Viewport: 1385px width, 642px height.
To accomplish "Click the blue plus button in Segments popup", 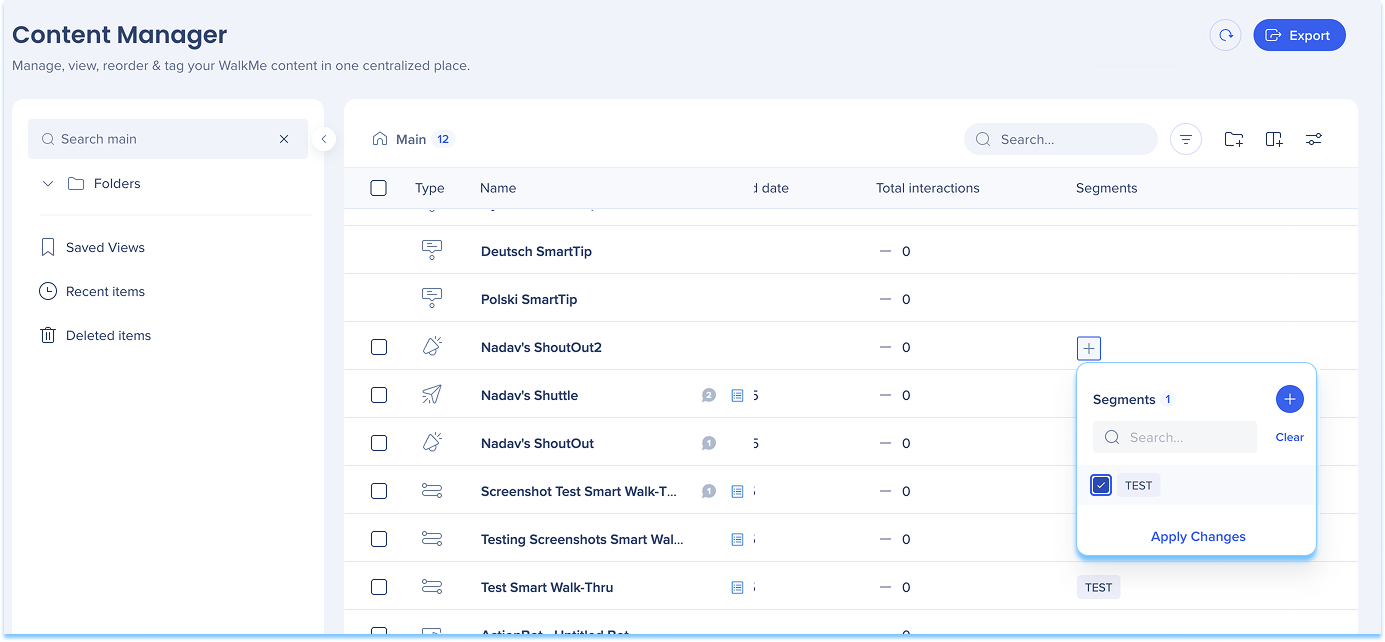I will coord(1289,399).
